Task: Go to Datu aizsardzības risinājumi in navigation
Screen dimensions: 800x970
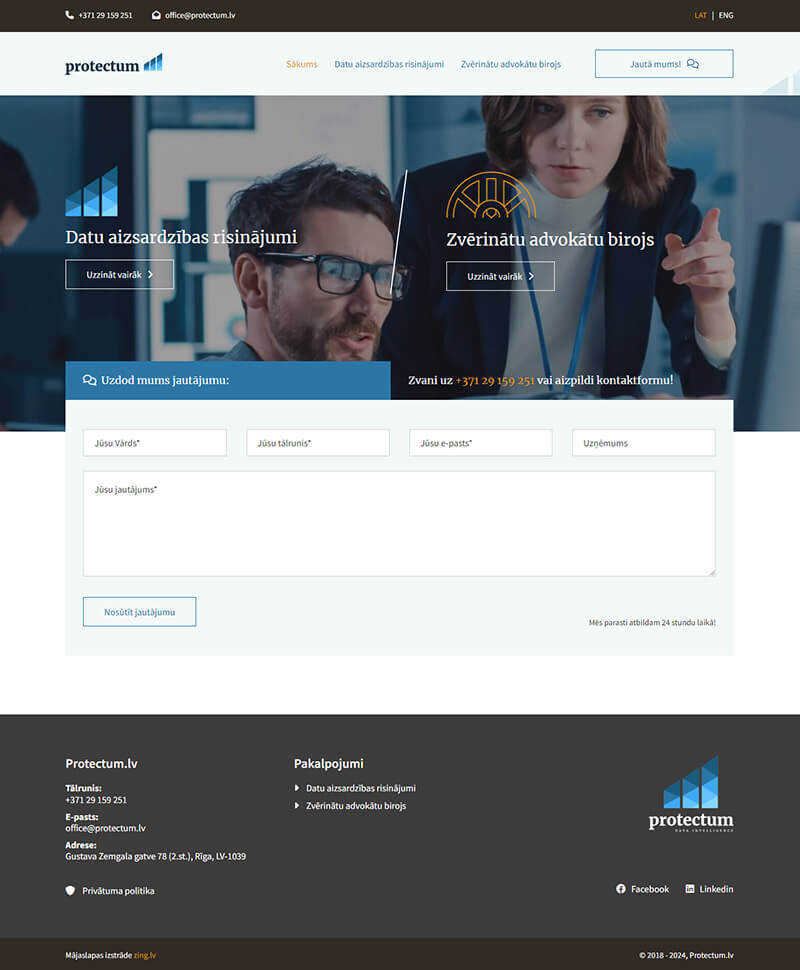Action: (389, 64)
